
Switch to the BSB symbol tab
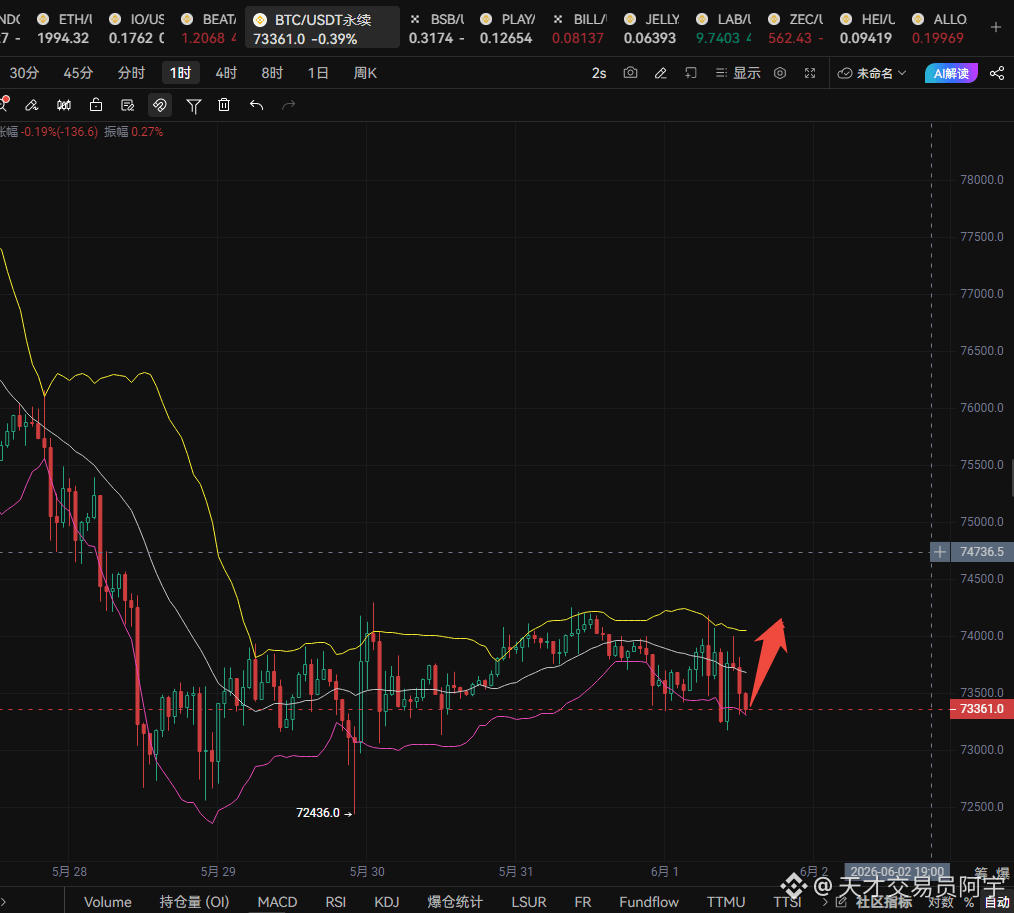point(437,28)
